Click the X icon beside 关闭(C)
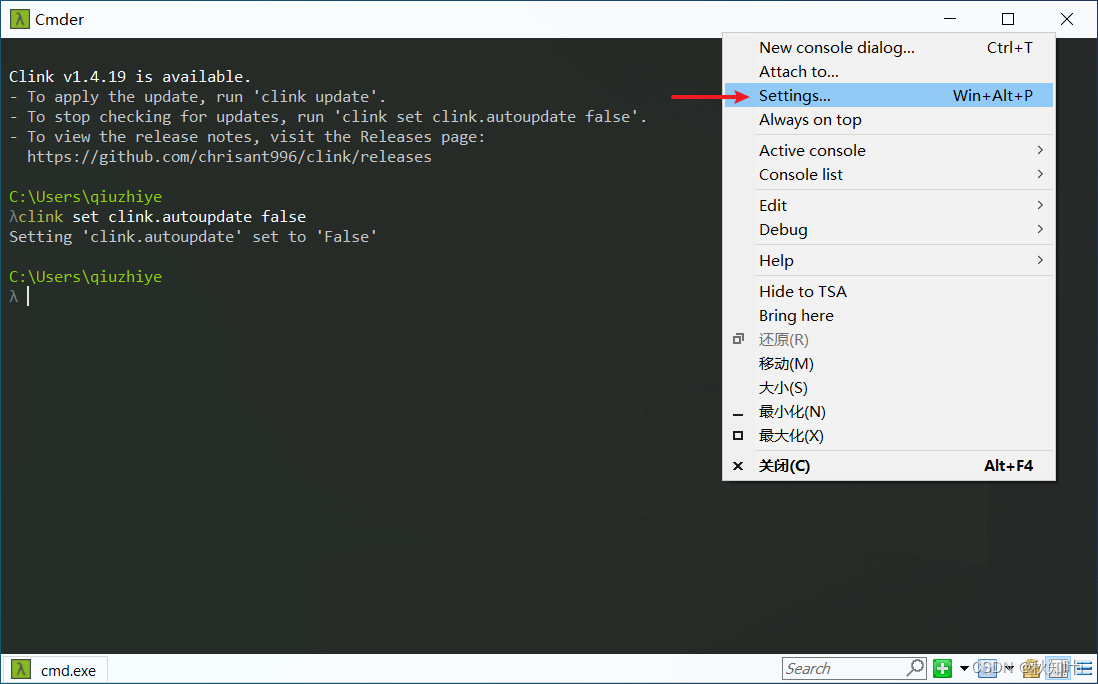The width and height of the screenshot is (1098, 684). tap(738, 465)
